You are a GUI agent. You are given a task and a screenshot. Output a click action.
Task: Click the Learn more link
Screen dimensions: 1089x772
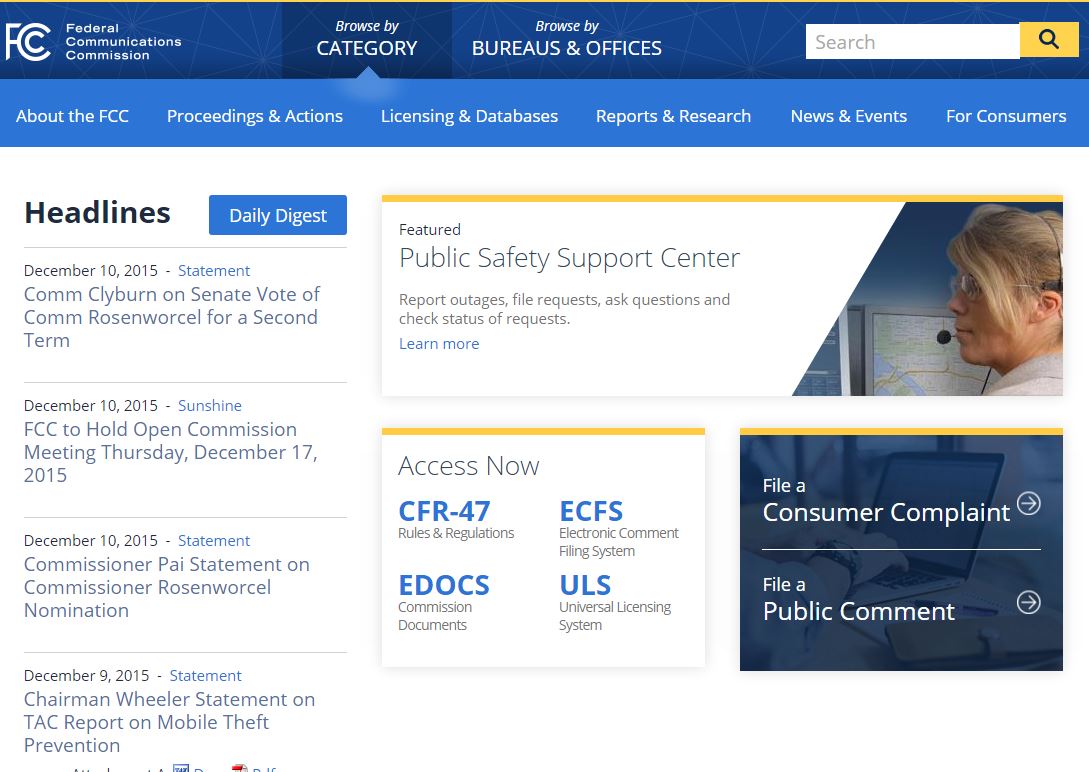pyautogui.click(x=438, y=343)
